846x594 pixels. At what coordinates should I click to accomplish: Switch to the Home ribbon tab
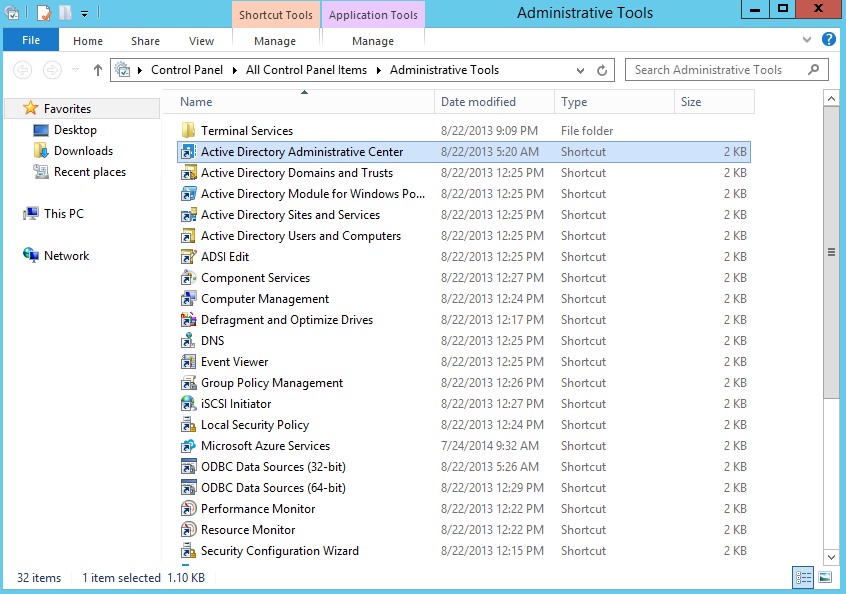tap(88, 41)
